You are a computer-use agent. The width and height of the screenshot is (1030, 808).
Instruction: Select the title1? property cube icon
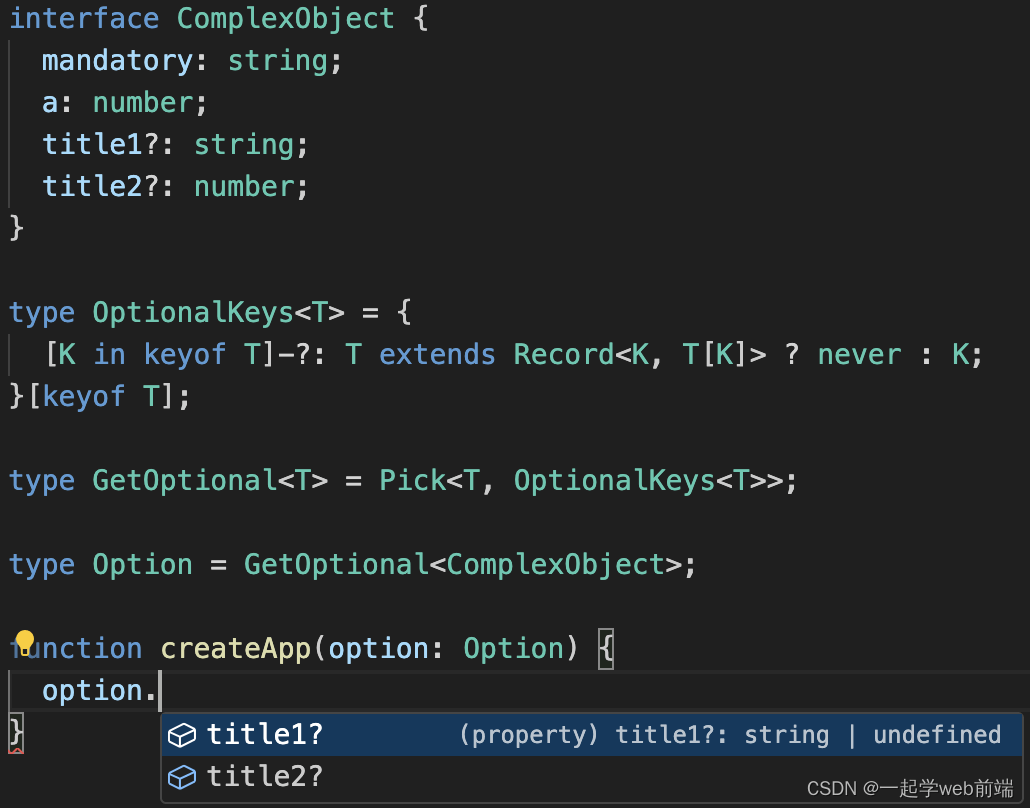pos(182,735)
